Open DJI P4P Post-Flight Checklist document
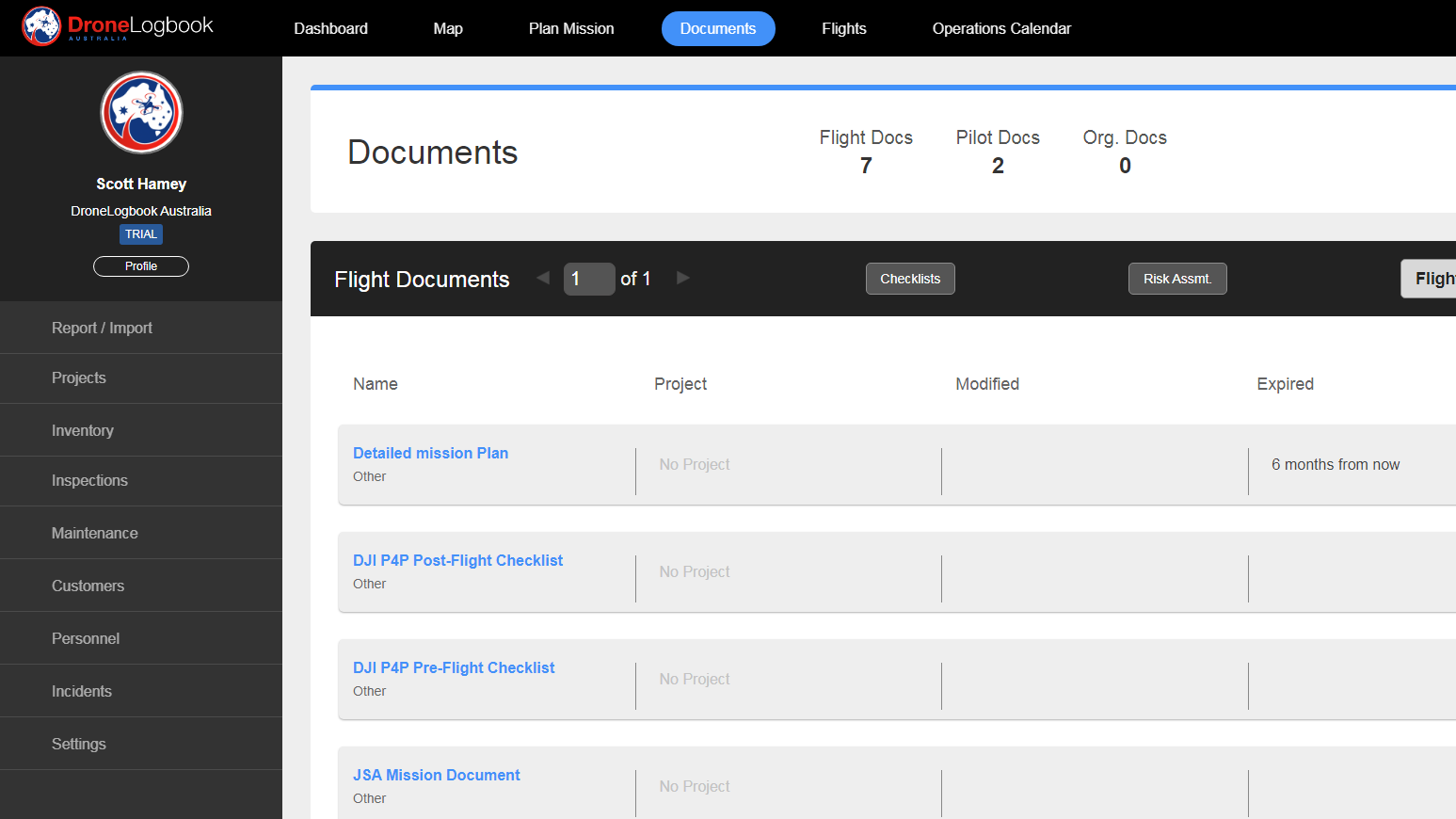Screen dimensions: 1456x819 coord(457,560)
